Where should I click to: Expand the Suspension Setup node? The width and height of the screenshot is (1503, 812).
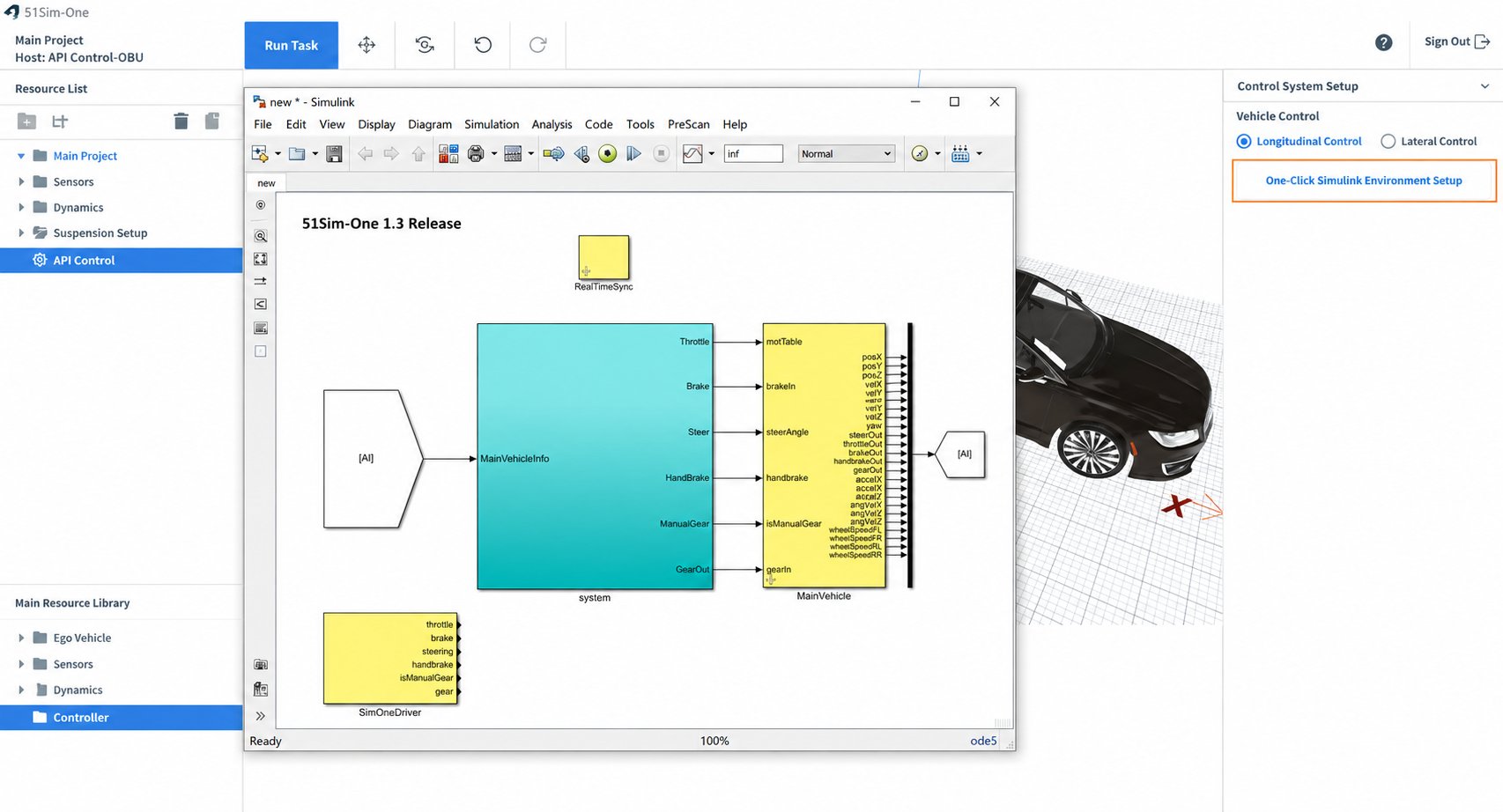[x=21, y=233]
